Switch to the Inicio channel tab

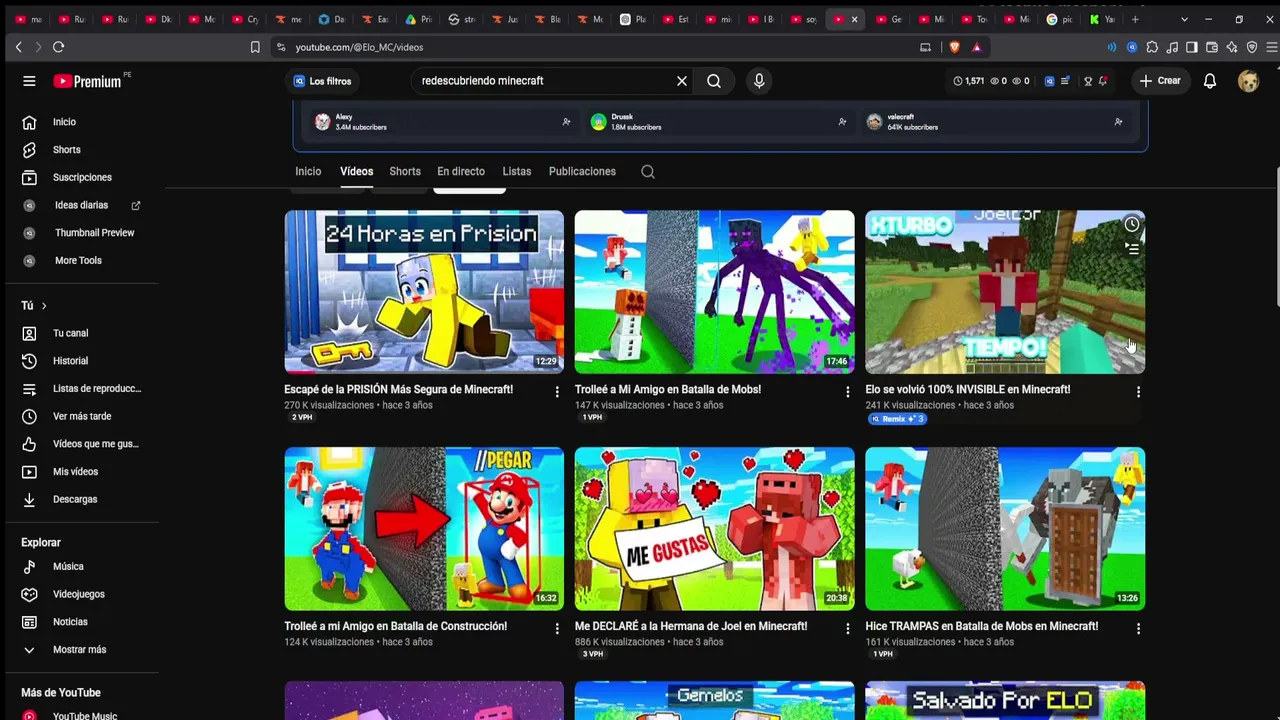[308, 172]
